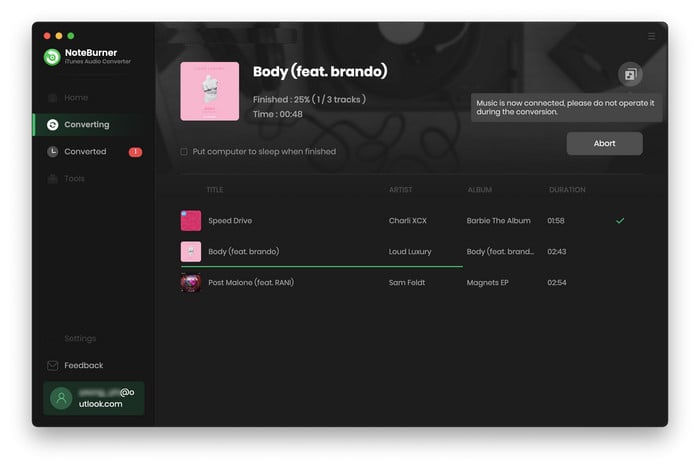Click the Feedback envelope icon
The height and width of the screenshot is (469, 700).
click(x=53, y=366)
